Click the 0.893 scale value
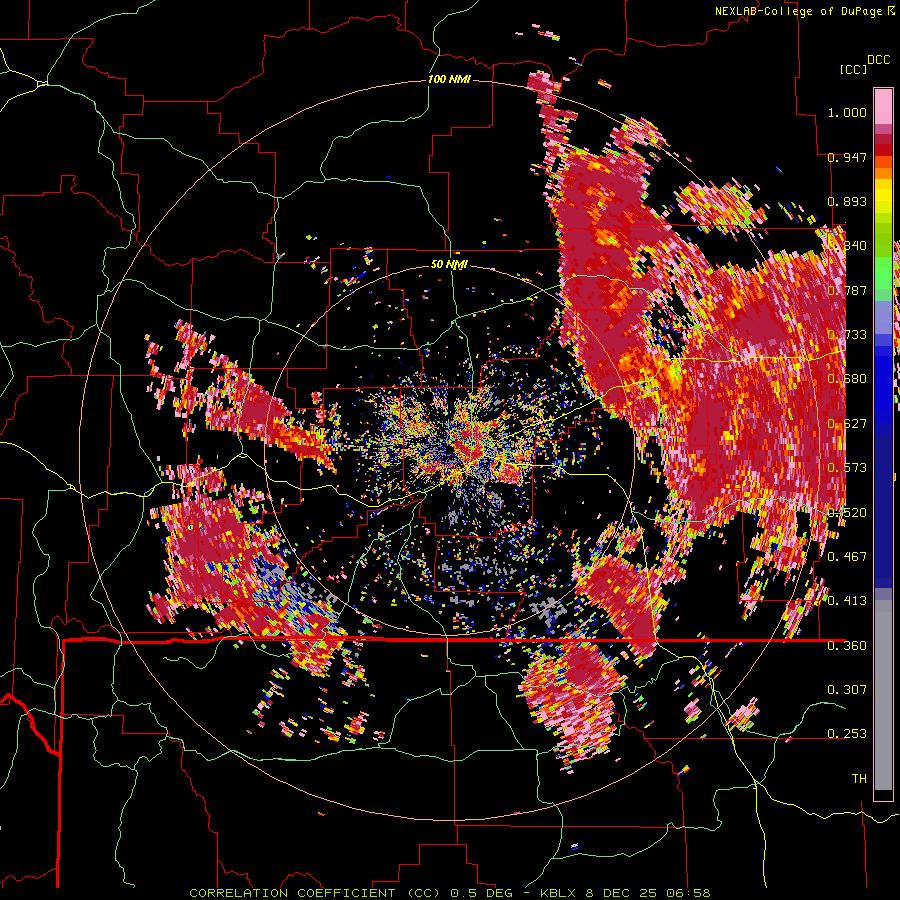 847,201
